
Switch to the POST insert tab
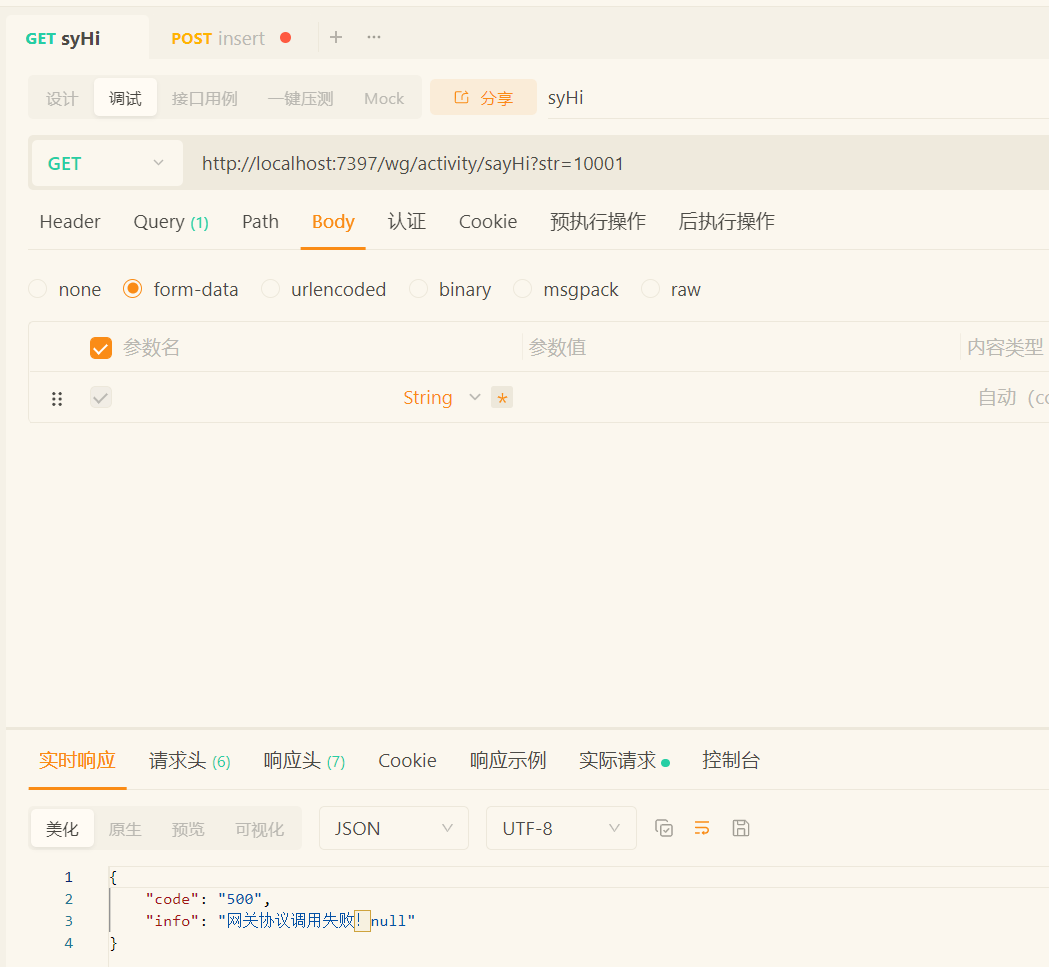click(218, 38)
